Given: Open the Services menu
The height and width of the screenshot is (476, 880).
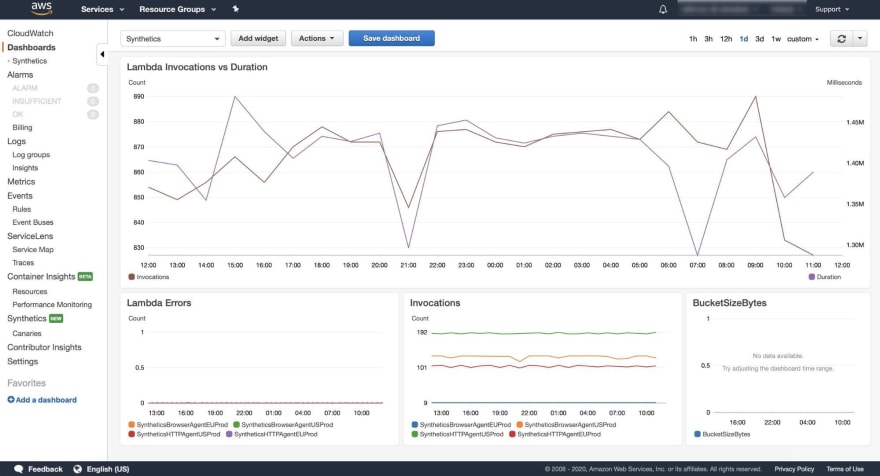Looking at the screenshot, I should (102, 9).
